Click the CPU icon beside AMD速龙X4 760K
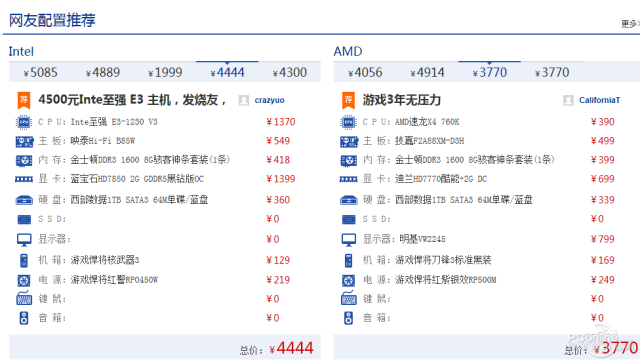Screen dimensions: 640x364 click(348, 122)
